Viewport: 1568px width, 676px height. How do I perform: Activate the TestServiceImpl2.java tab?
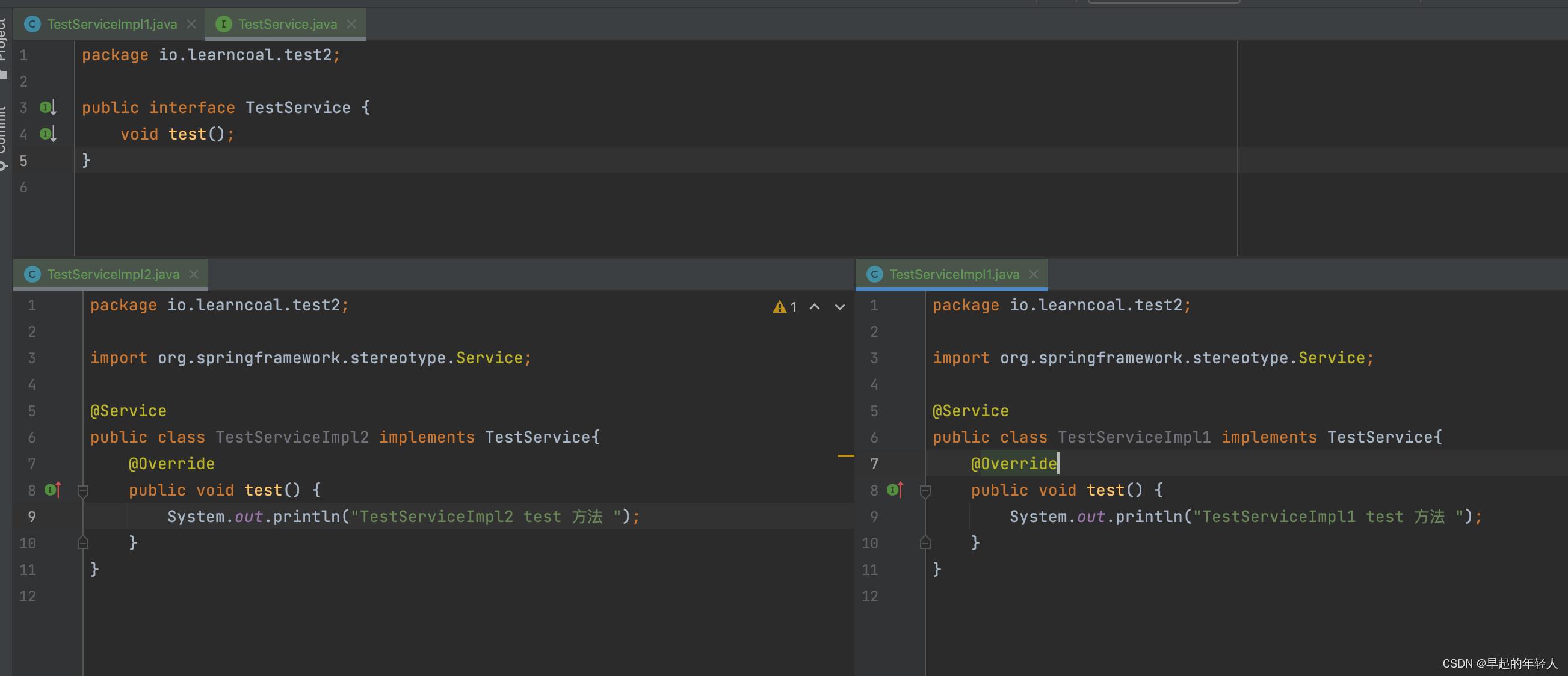pyautogui.click(x=113, y=274)
